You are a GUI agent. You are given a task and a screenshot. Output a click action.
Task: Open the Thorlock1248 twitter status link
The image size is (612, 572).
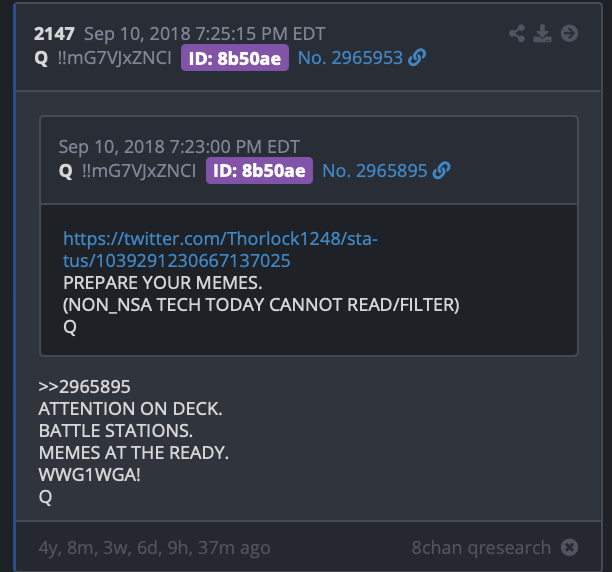click(220, 250)
